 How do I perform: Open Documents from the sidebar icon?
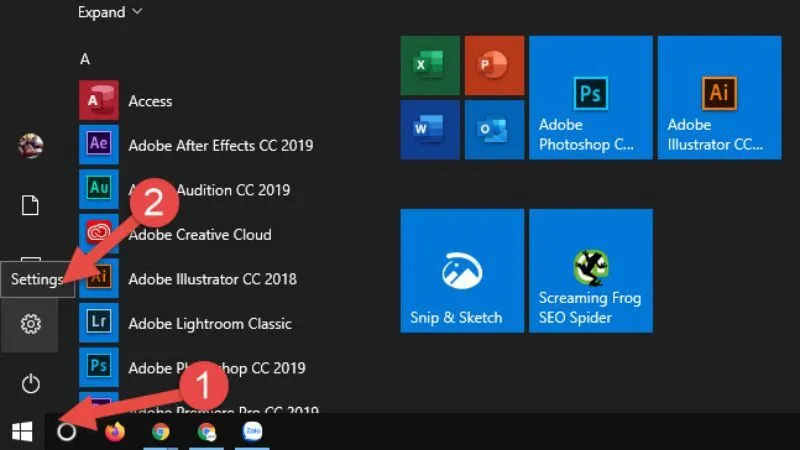(30, 205)
